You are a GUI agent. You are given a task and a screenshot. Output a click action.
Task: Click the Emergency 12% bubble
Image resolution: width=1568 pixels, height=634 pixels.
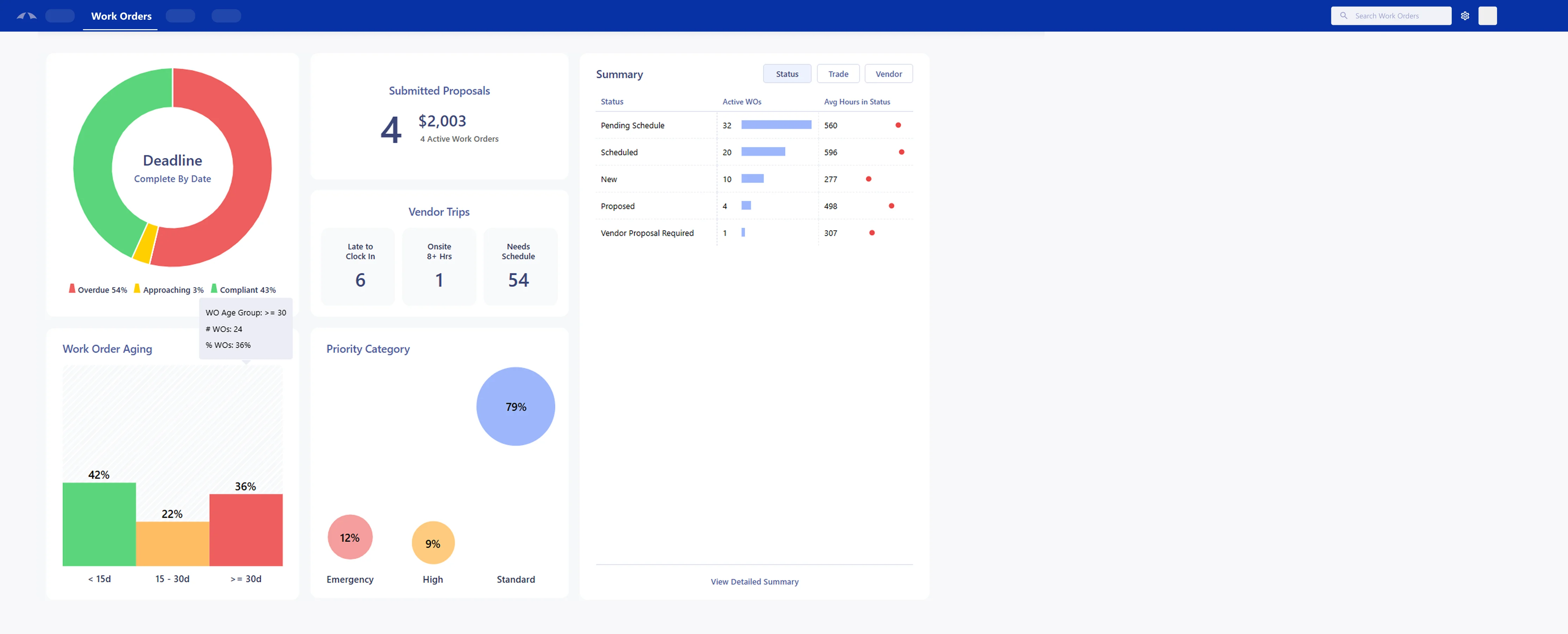click(x=350, y=537)
